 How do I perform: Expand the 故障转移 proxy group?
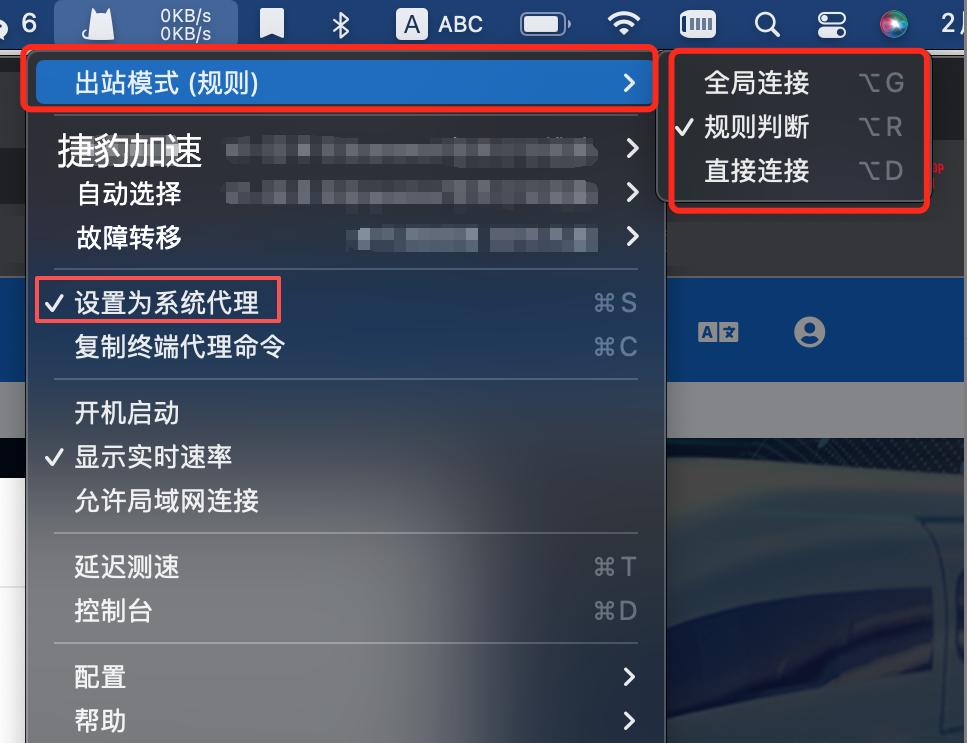tap(346, 237)
